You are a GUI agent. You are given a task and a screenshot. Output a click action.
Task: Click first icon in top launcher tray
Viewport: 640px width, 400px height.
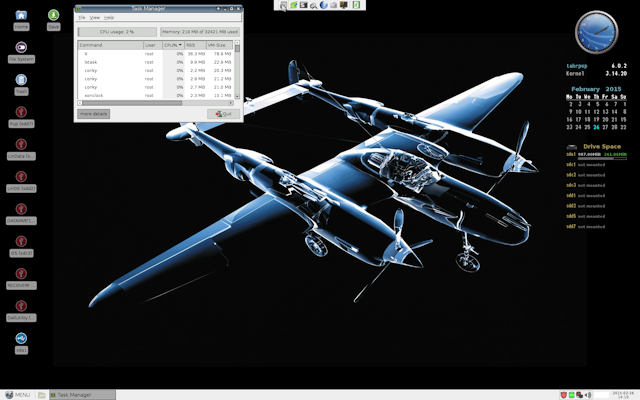[283, 5]
